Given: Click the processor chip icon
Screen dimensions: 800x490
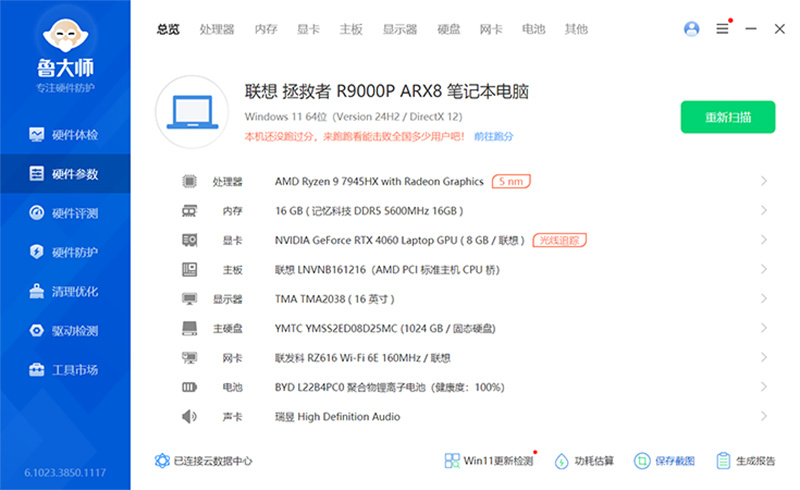Looking at the screenshot, I should (x=190, y=181).
